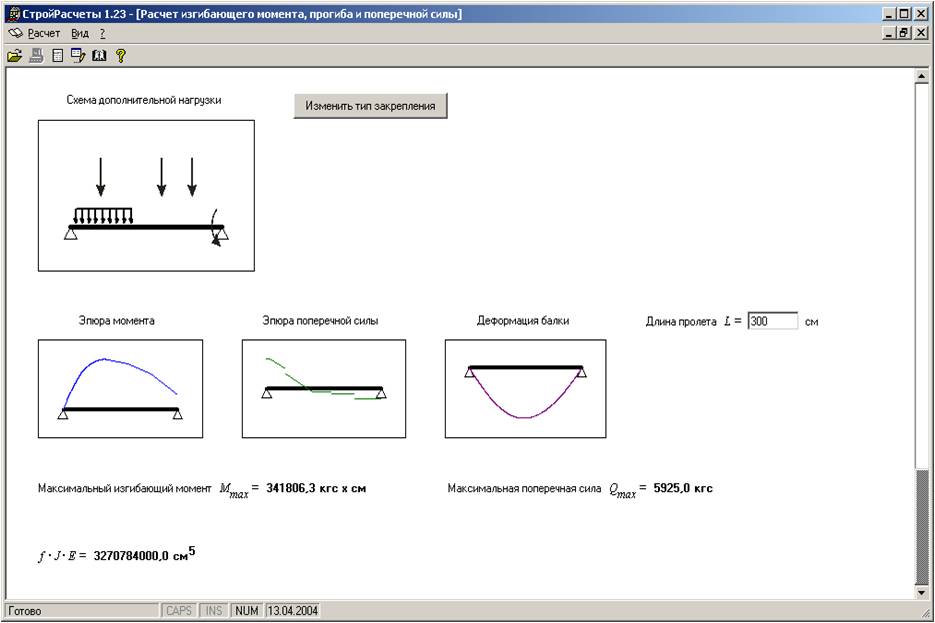Click the NUM indicator in status bar
935x623 pixels.
click(246, 611)
